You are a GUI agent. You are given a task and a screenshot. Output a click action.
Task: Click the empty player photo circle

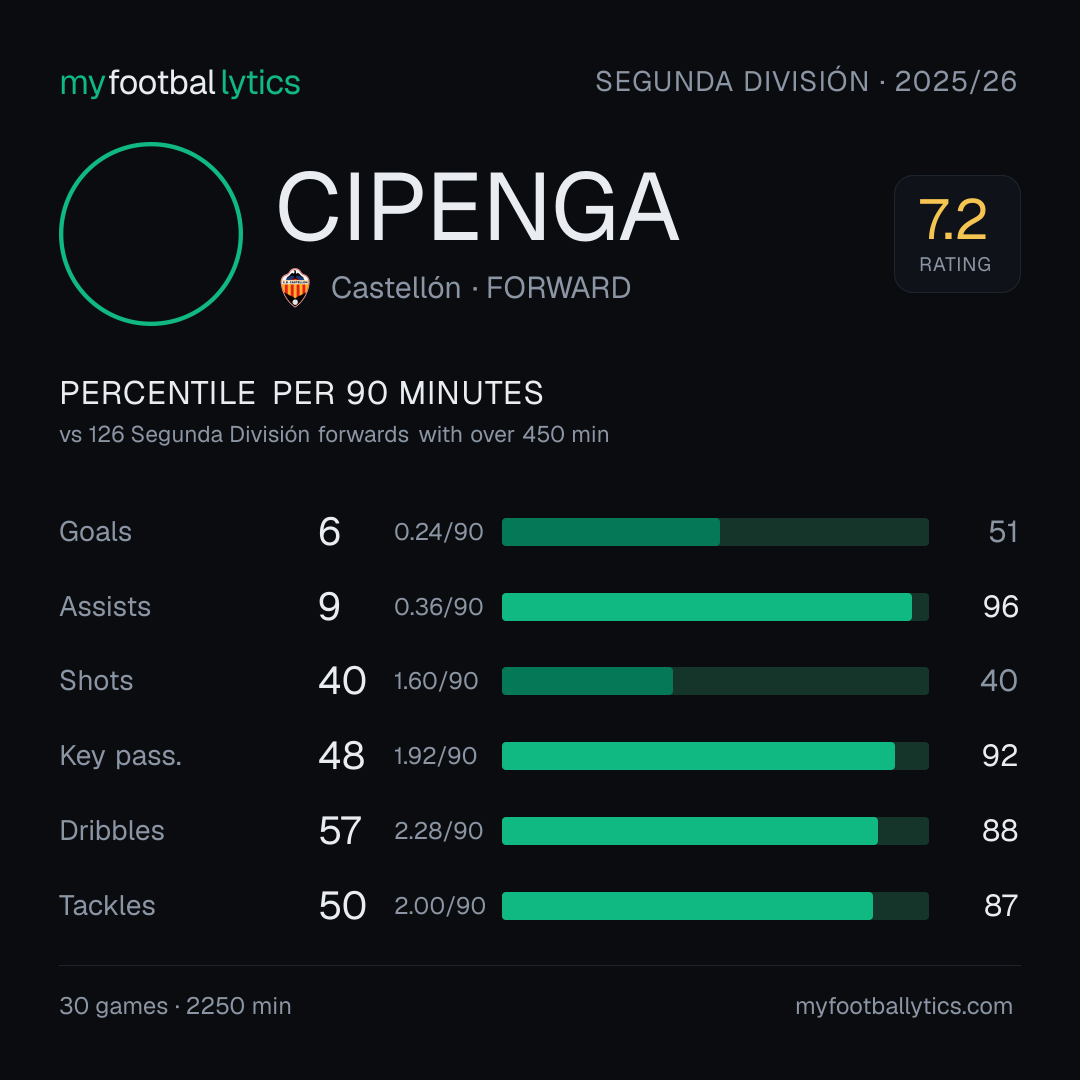(x=151, y=233)
